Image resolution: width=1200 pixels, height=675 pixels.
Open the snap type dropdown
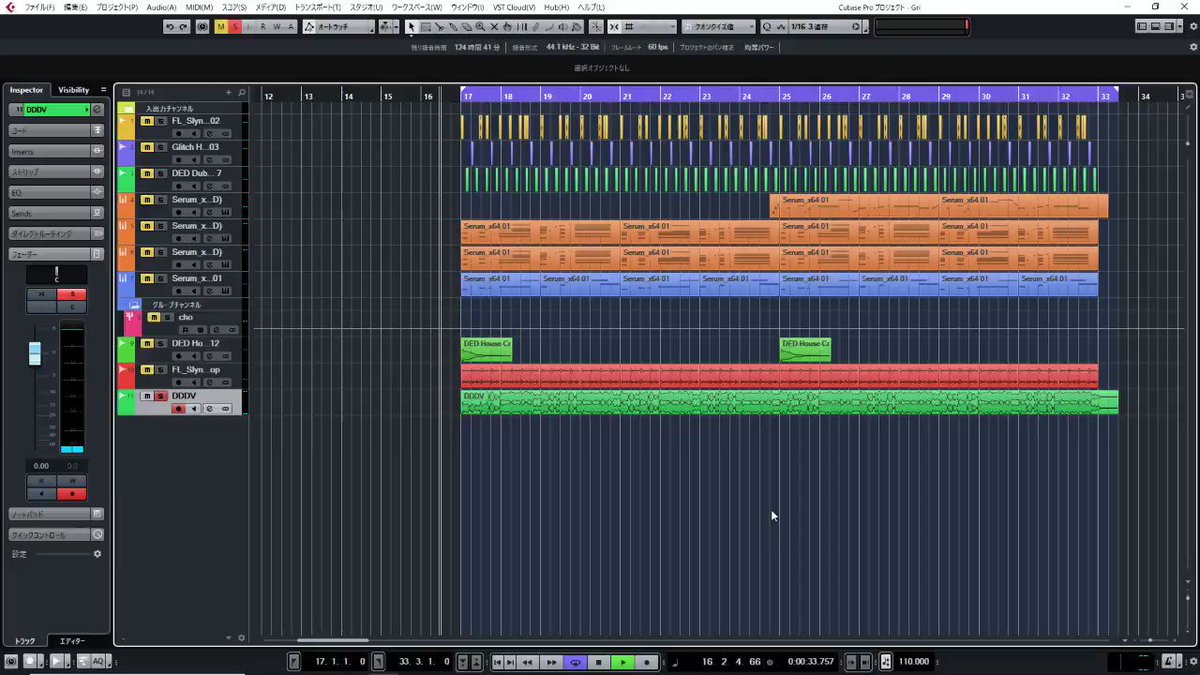tap(650, 26)
